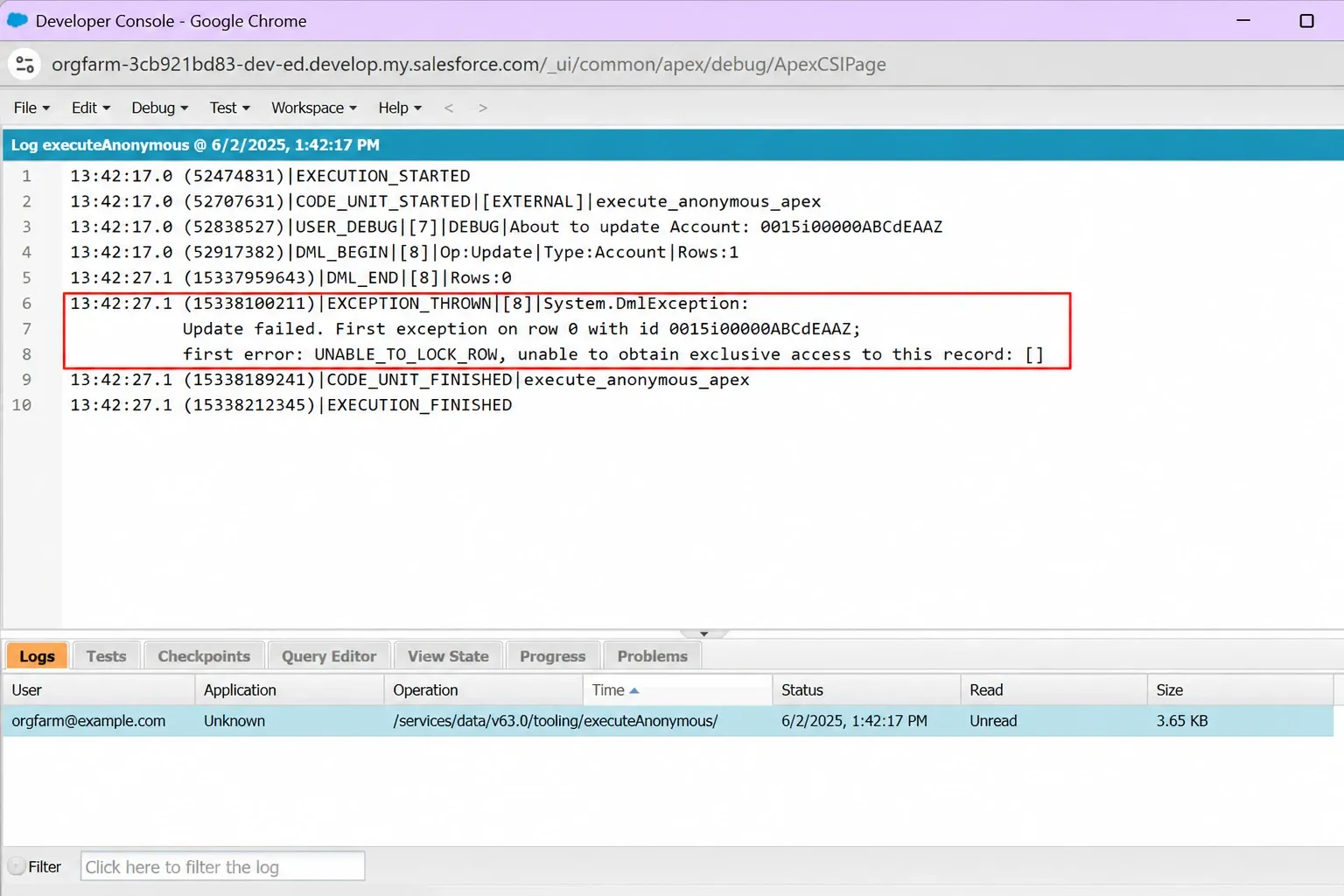
Task: Click the 'Click here to filter the log' field
Action: [x=222, y=867]
